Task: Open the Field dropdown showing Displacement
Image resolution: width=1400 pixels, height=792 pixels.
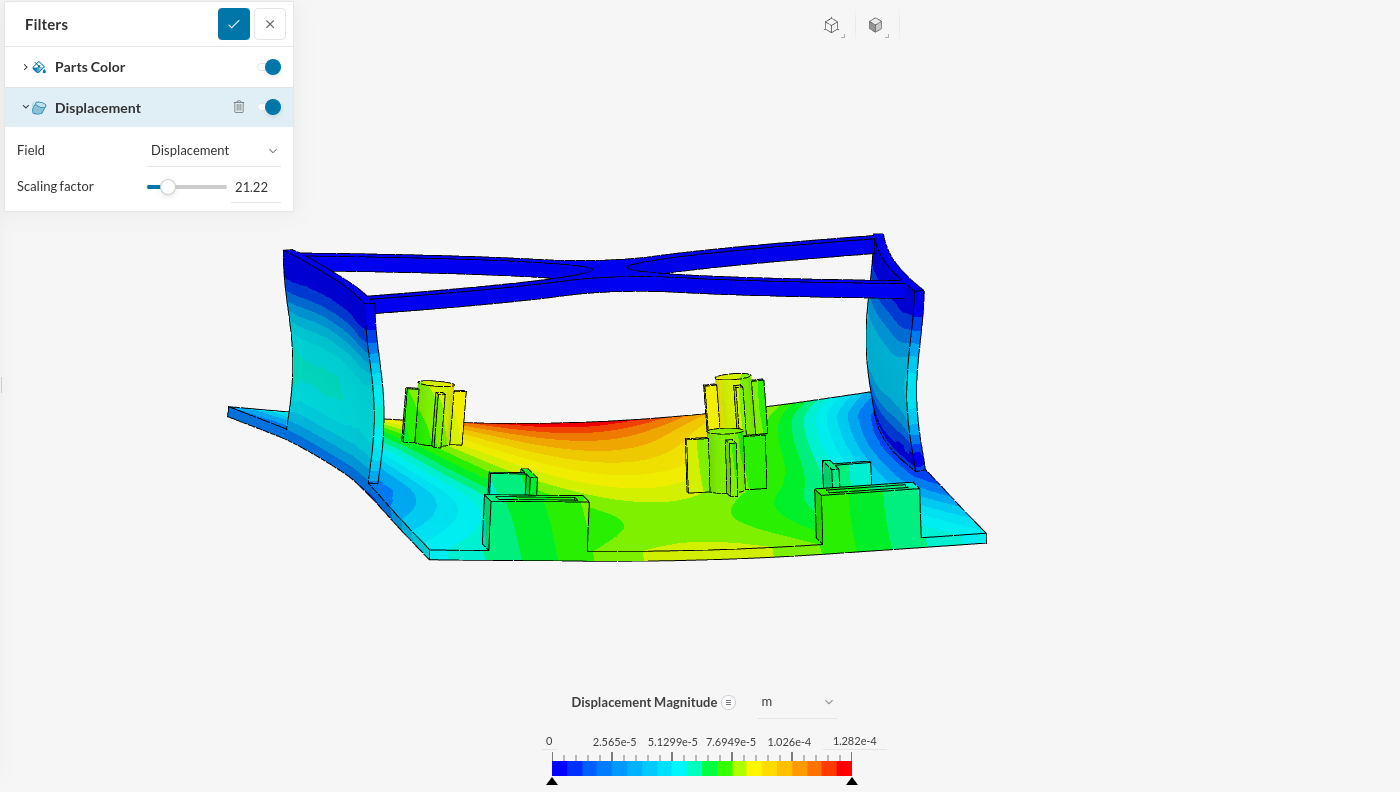Action: click(214, 150)
